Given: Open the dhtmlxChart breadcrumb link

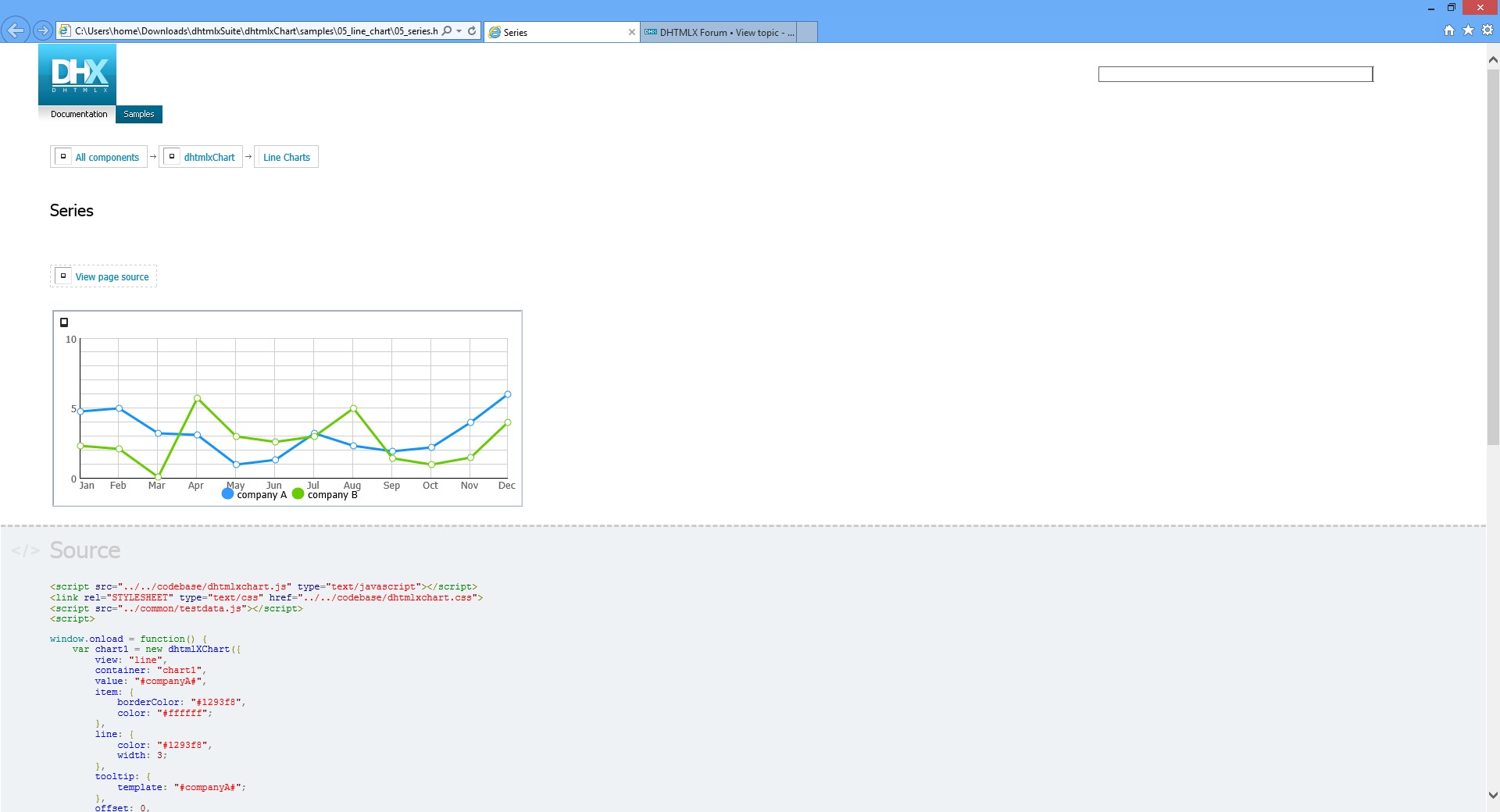Looking at the screenshot, I should tap(209, 157).
